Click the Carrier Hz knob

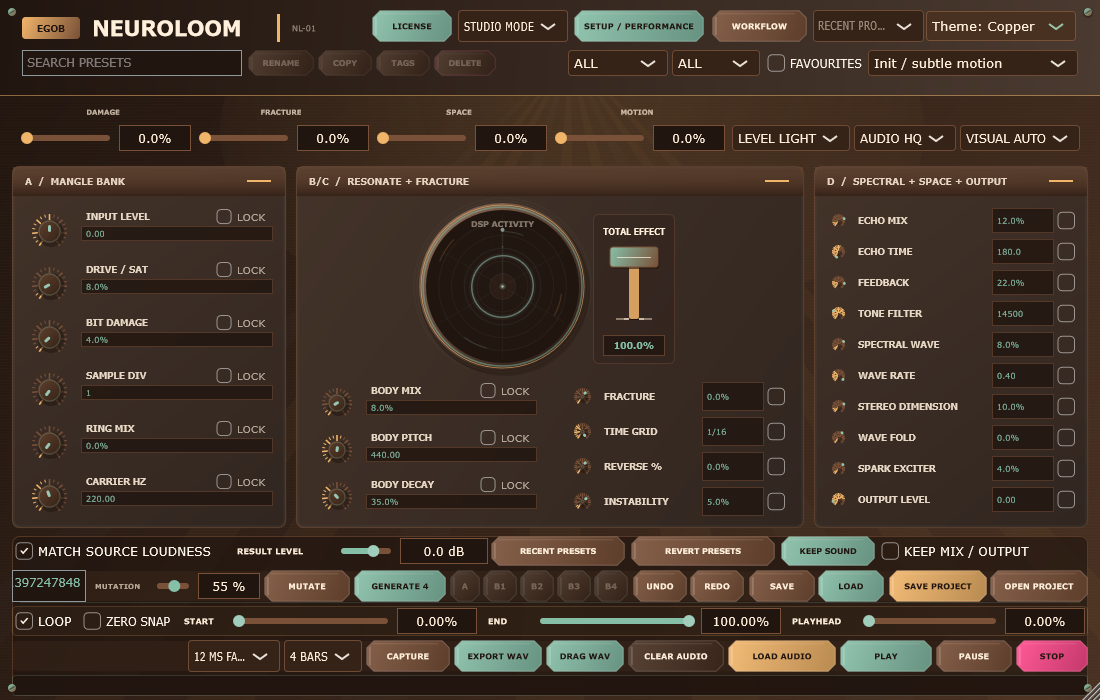pyautogui.click(x=48, y=495)
